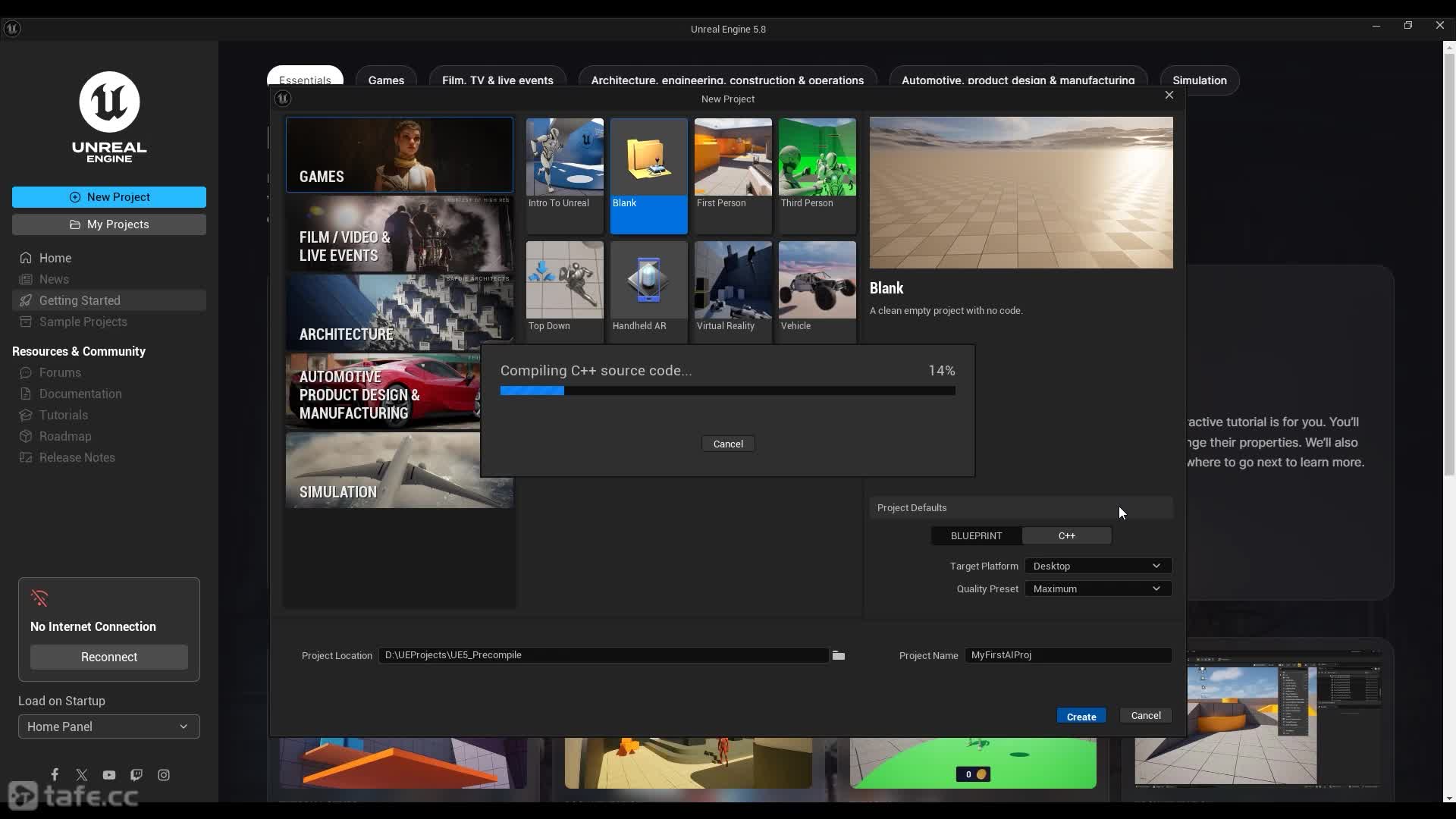Open the Getting Started page
The image size is (1456, 819).
point(109,300)
